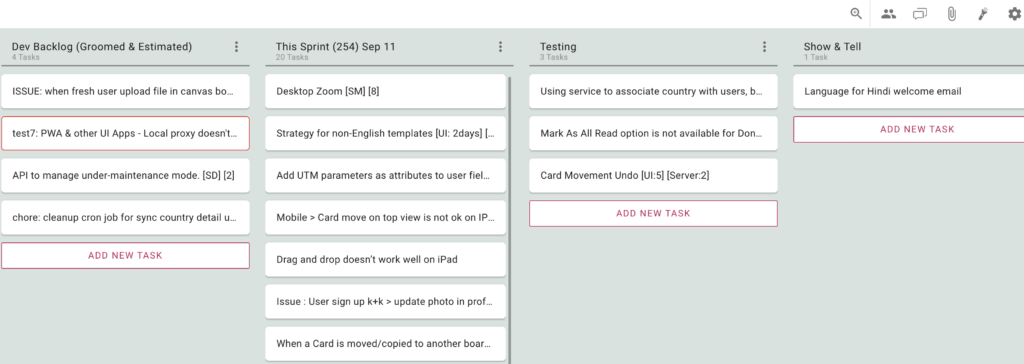The width and height of the screenshot is (1024, 364).
Task: Open the board members people icon
Action: point(888,14)
